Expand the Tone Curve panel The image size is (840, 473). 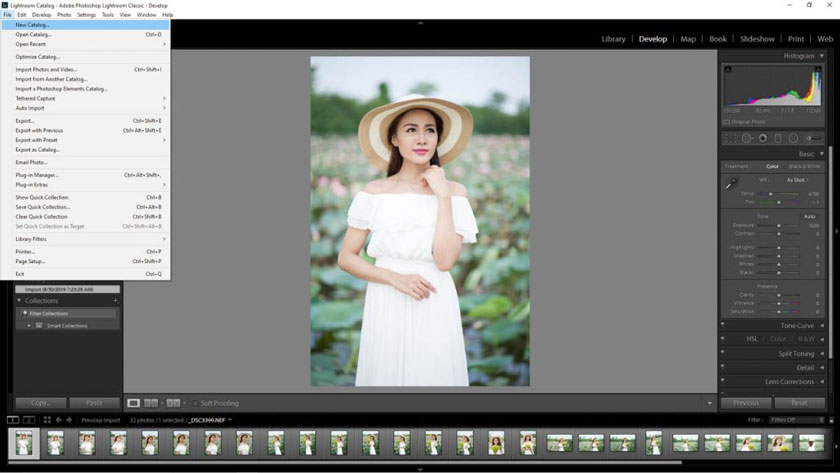point(822,326)
